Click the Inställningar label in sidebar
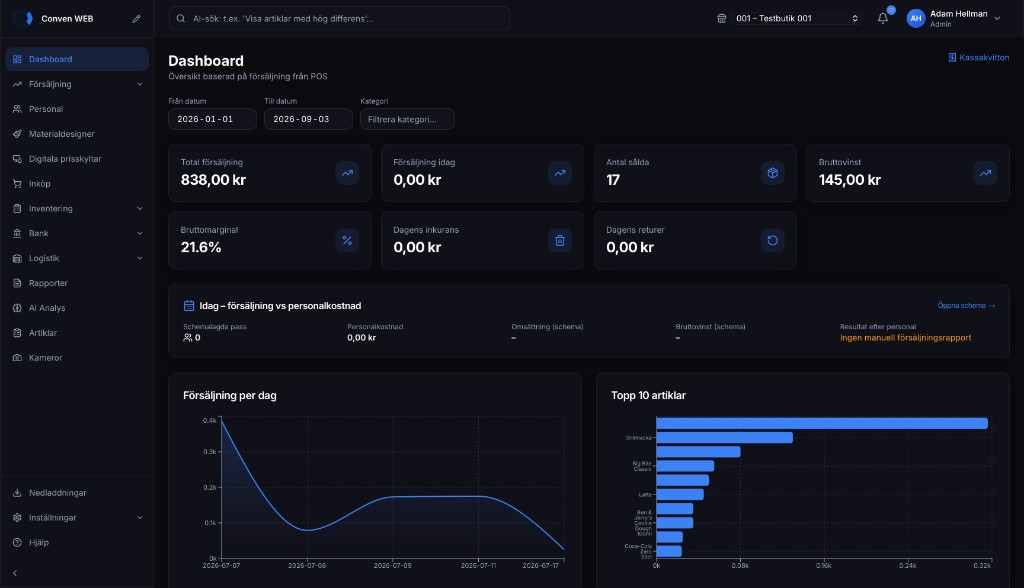Image resolution: width=1024 pixels, height=588 pixels. pyautogui.click(x=52, y=517)
